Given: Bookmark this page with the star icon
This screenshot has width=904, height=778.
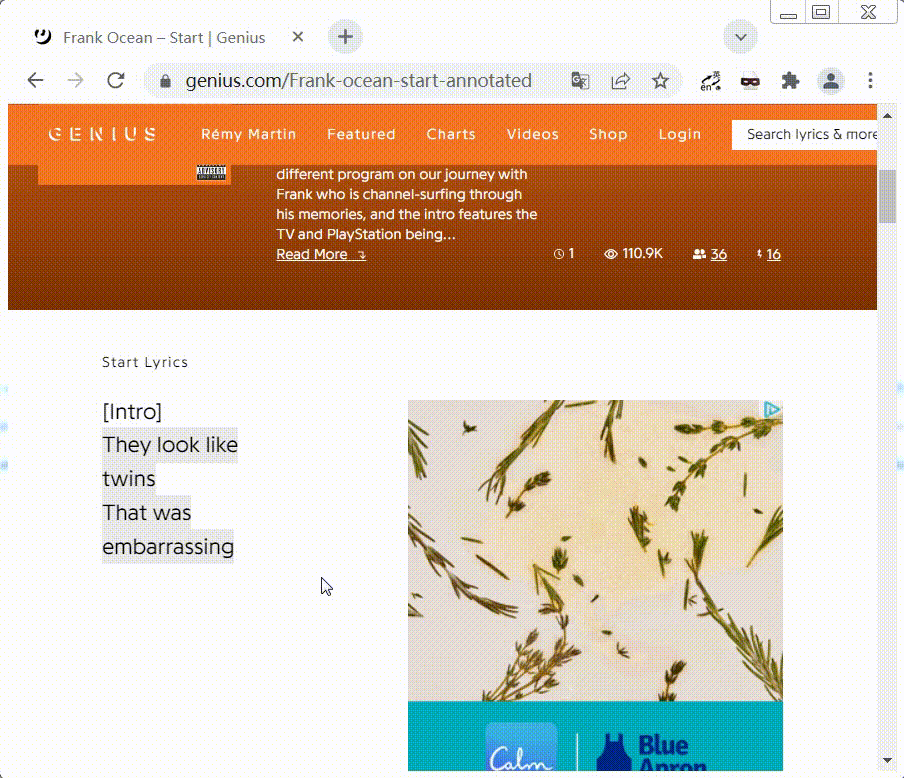Looking at the screenshot, I should point(660,81).
